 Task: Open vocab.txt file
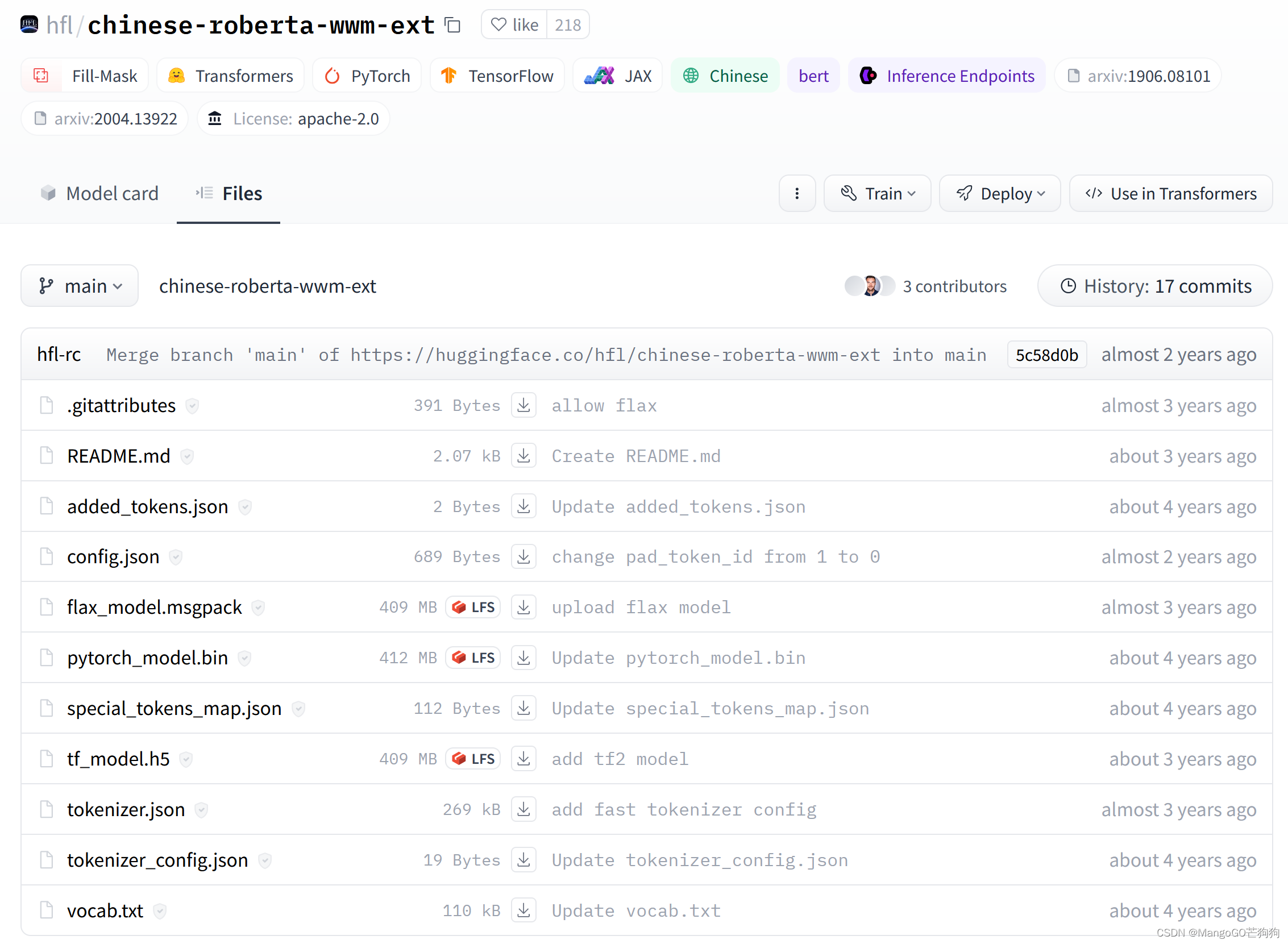(x=105, y=910)
